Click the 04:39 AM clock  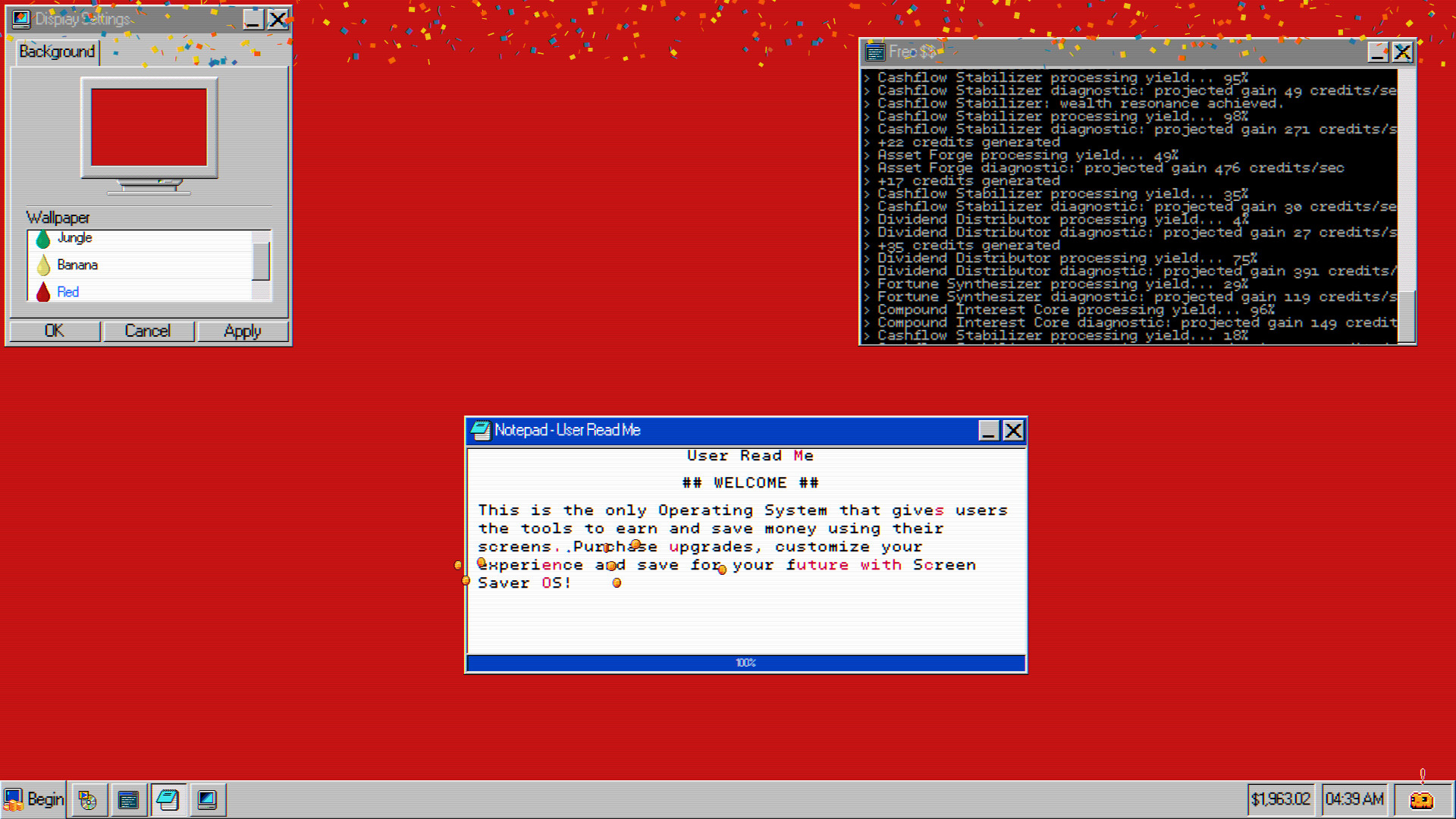point(1354,799)
